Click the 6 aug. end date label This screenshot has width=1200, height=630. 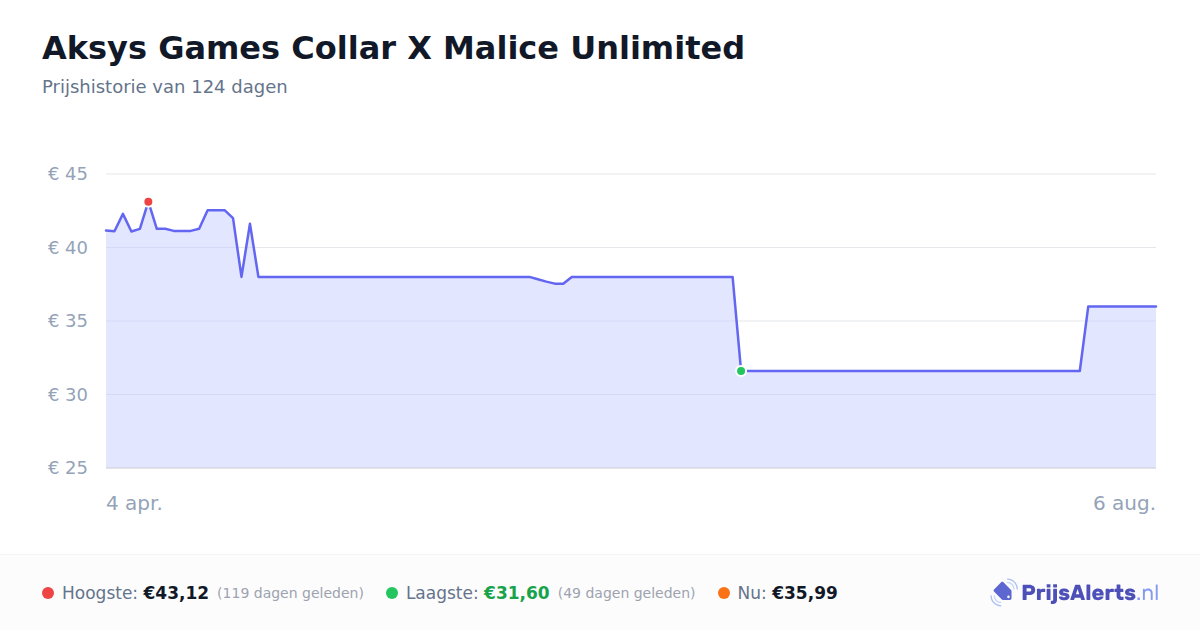point(1124,503)
